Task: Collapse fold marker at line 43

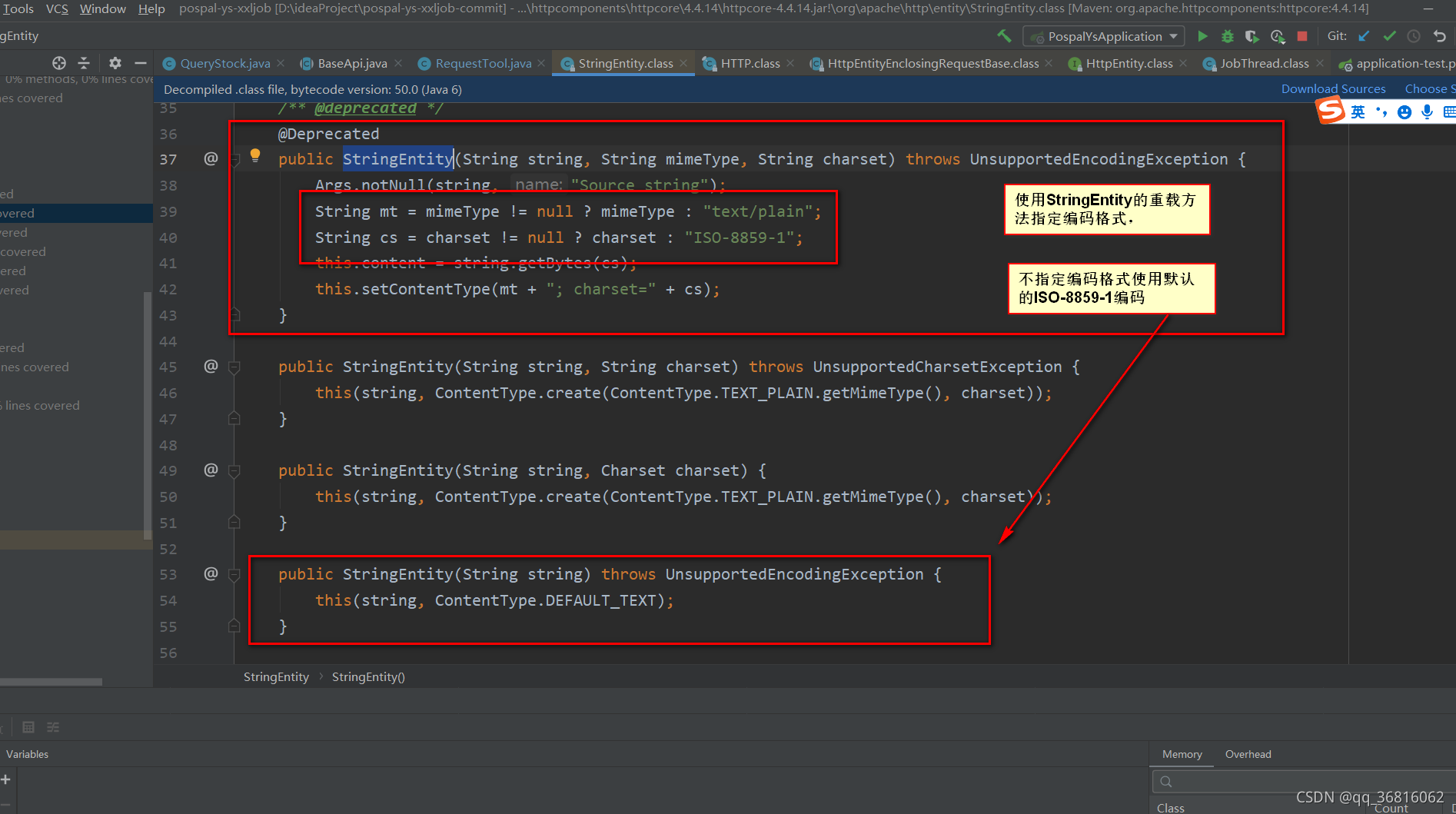Action: [x=234, y=315]
